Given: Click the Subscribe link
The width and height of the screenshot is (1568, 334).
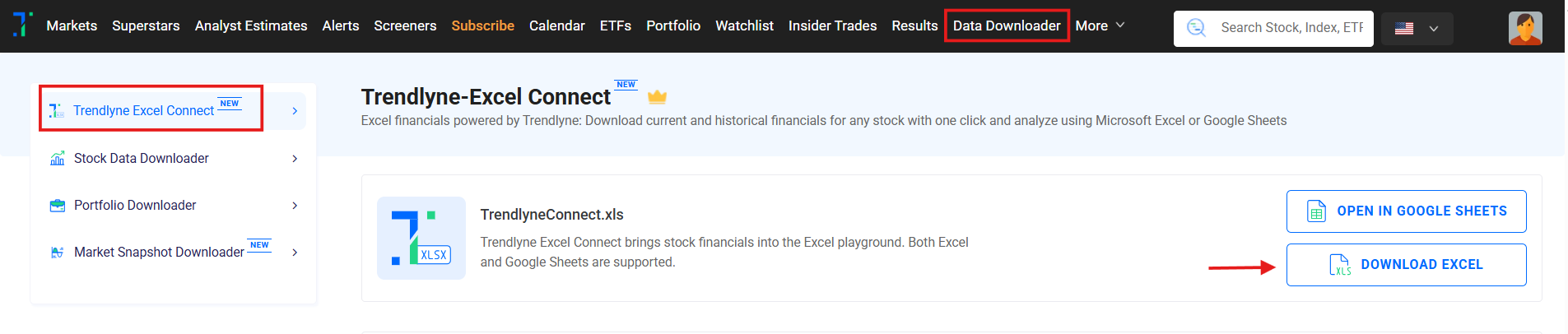Looking at the screenshot, I should click(482, 26).
